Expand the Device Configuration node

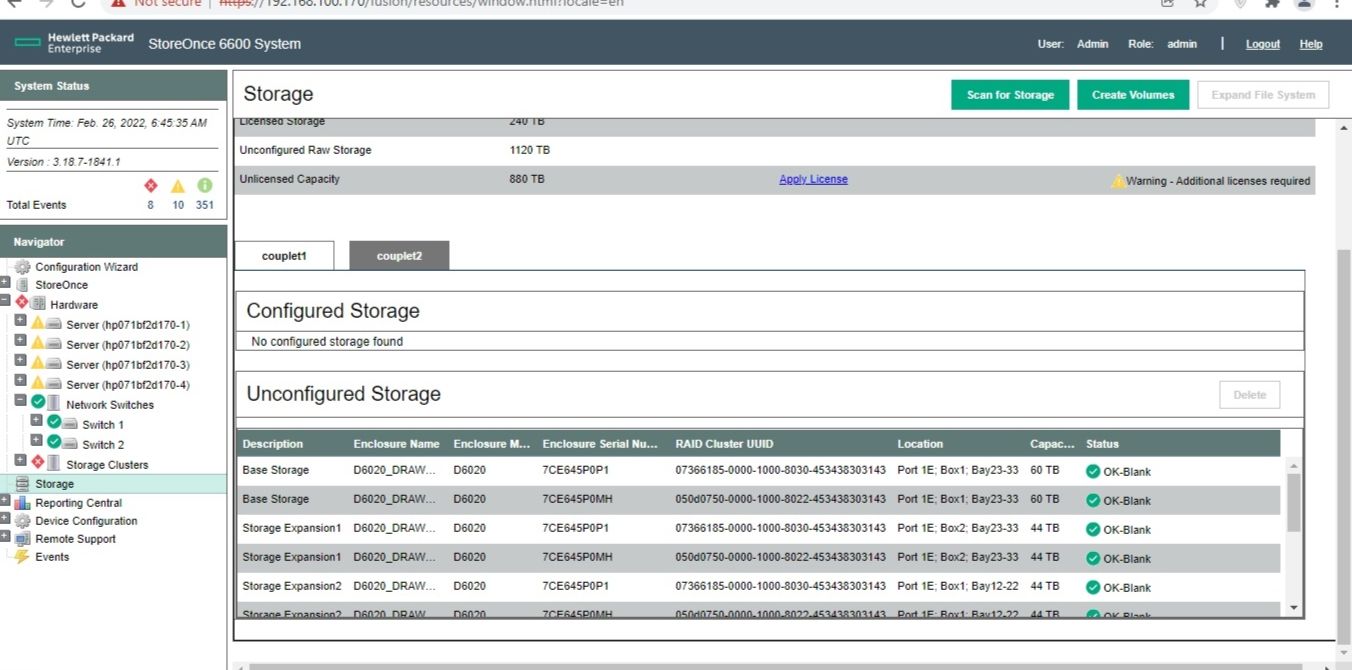click(5, 519)
